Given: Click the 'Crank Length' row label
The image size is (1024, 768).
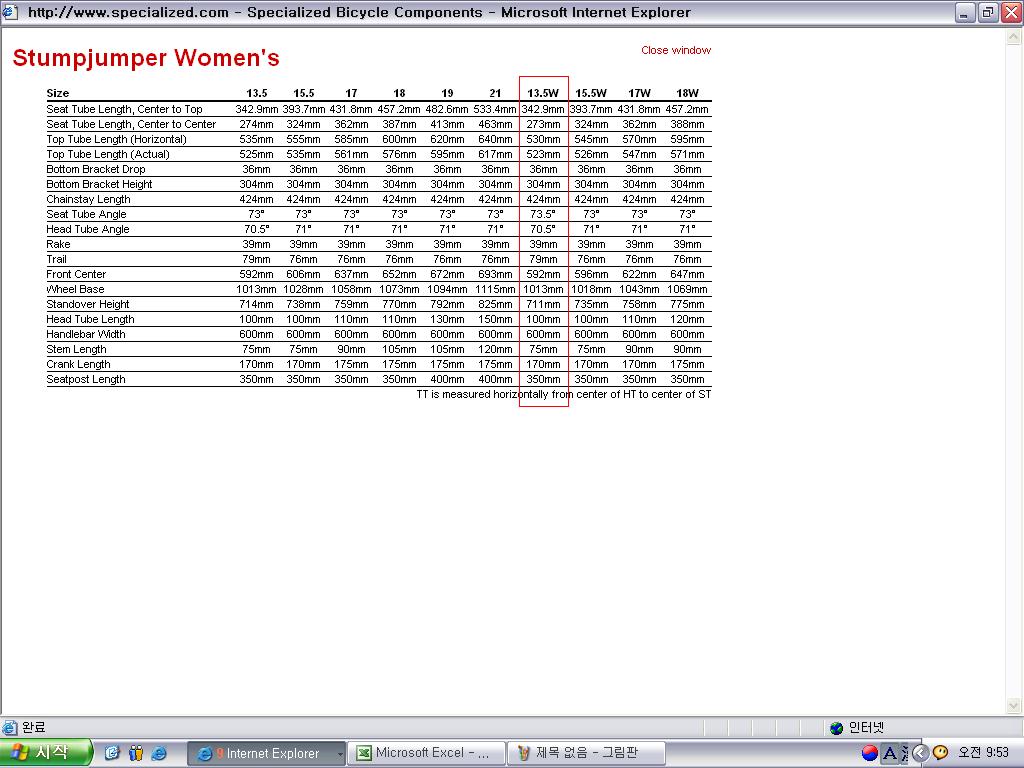Looking at the screenshot, I should pyautogui.click(x=78, y=364).
